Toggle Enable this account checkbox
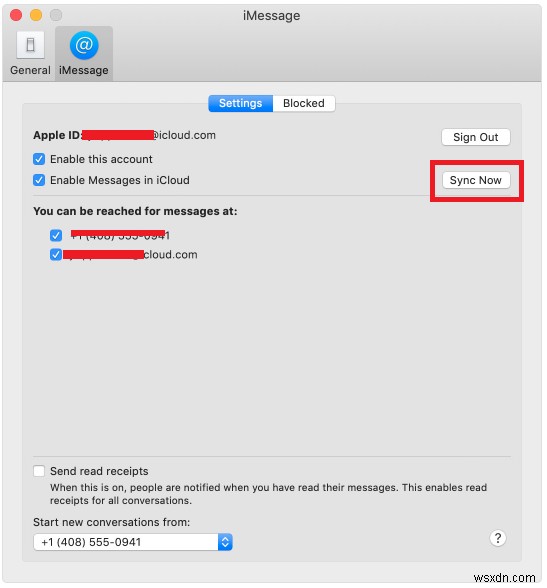The height and width of the screenshot is (588, 547). pos(39,159)
